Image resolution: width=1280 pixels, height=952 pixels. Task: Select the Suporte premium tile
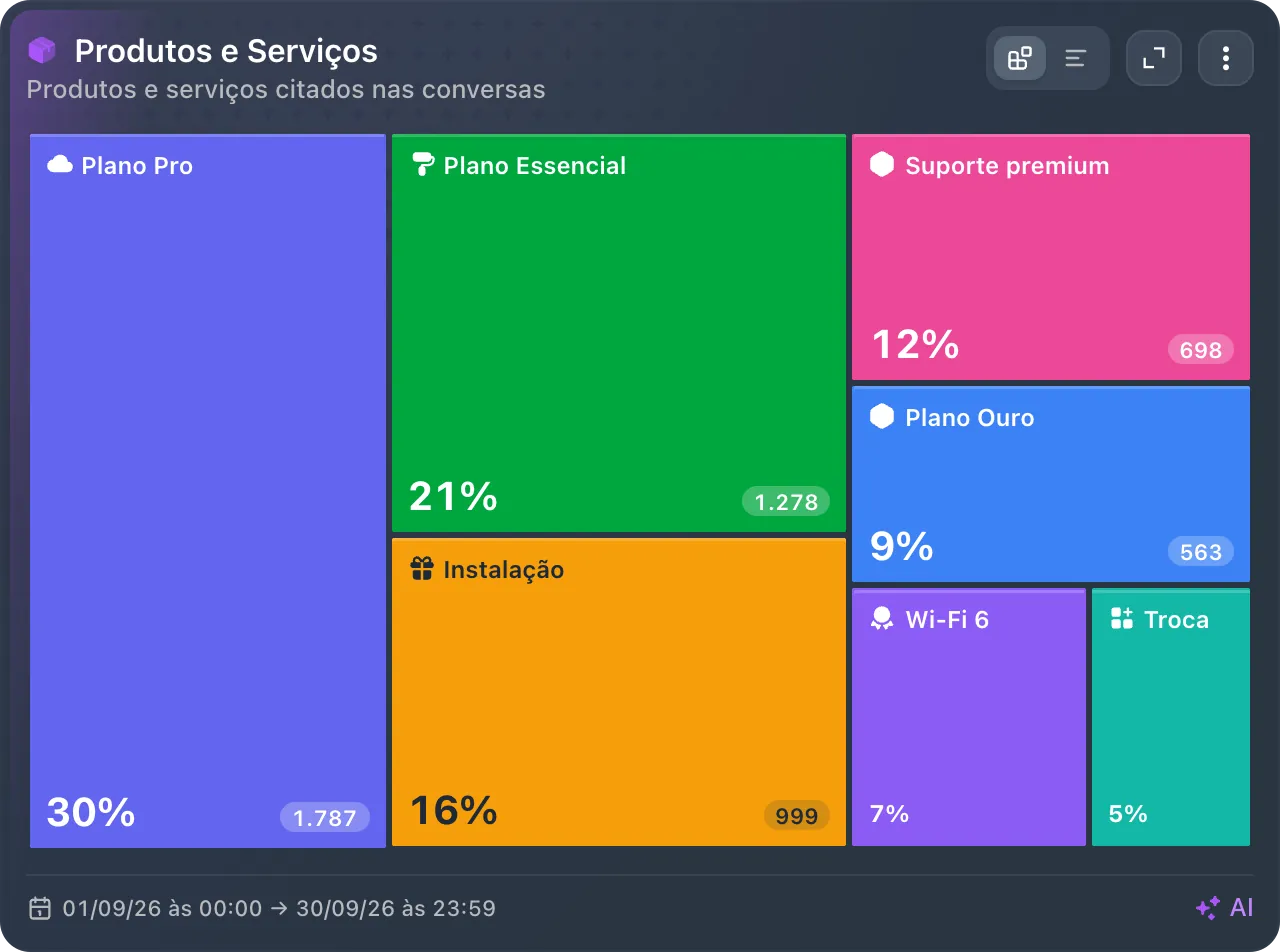pos(1051,257)
